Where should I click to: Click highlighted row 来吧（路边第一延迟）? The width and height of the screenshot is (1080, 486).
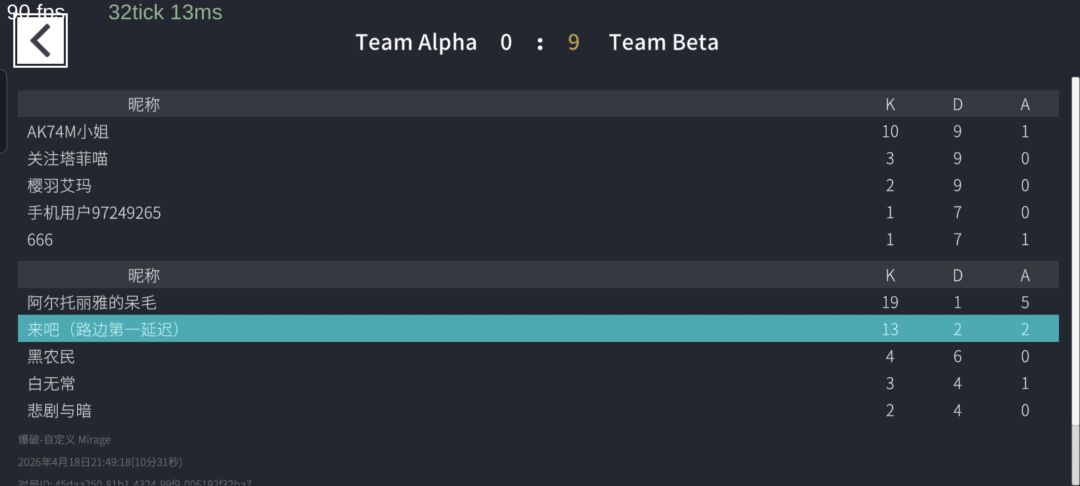(538, 329)
